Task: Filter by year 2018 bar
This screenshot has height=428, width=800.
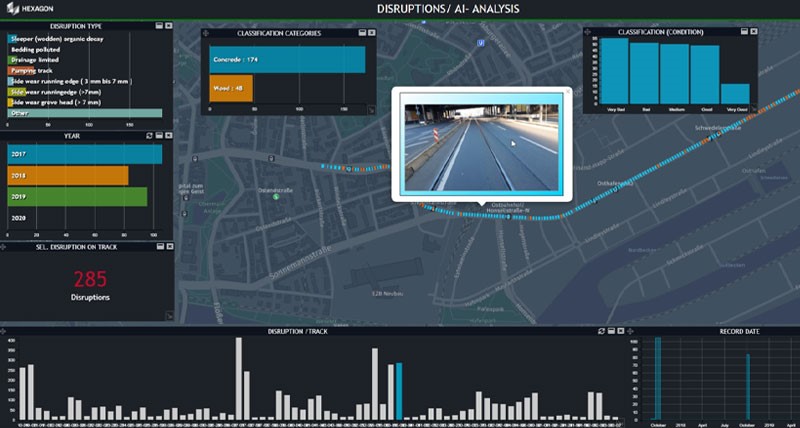Action: click(x=68, y=175)
